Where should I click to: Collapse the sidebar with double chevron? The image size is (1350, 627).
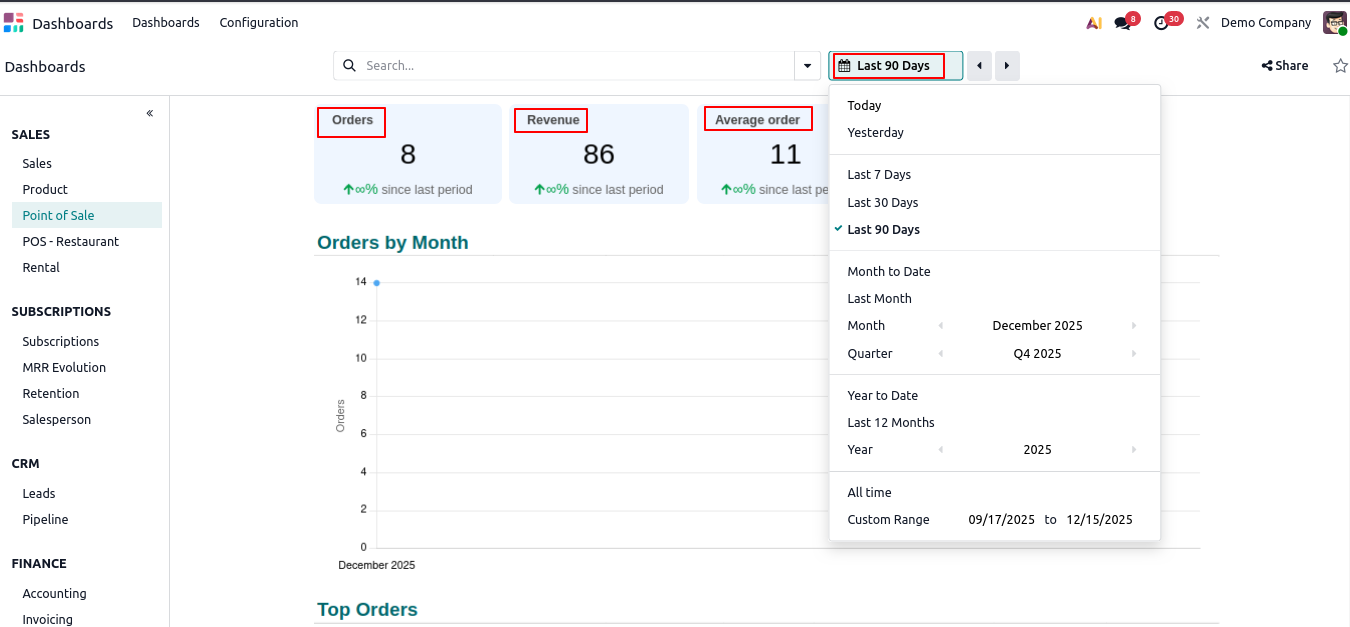point(150,113)
